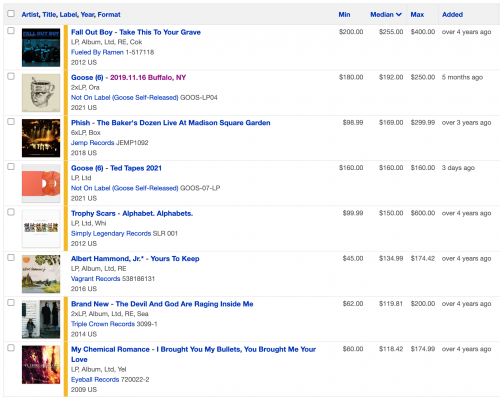
Task: View My Chemical Romance album cover image
Action: point(41,365)
